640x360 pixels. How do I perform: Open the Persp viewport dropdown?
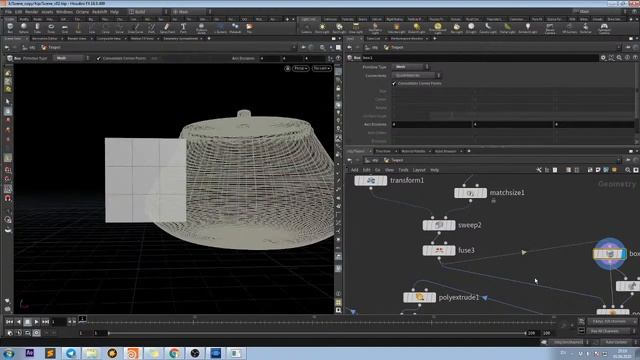point(300,68)
